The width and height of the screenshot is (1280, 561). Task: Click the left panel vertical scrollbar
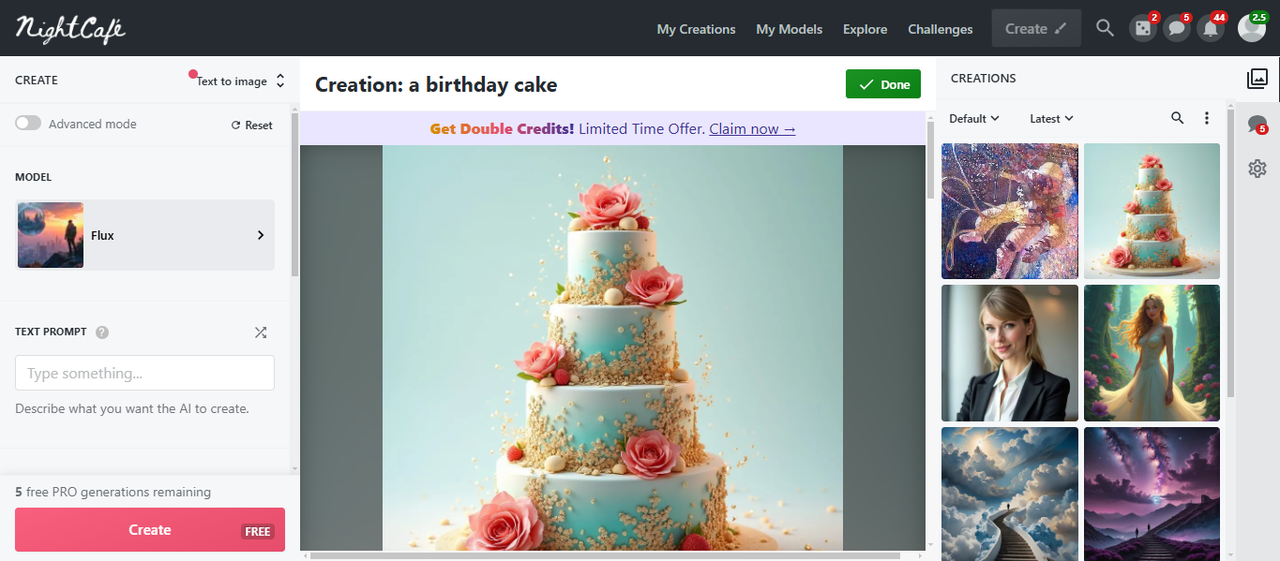(294, 195)
